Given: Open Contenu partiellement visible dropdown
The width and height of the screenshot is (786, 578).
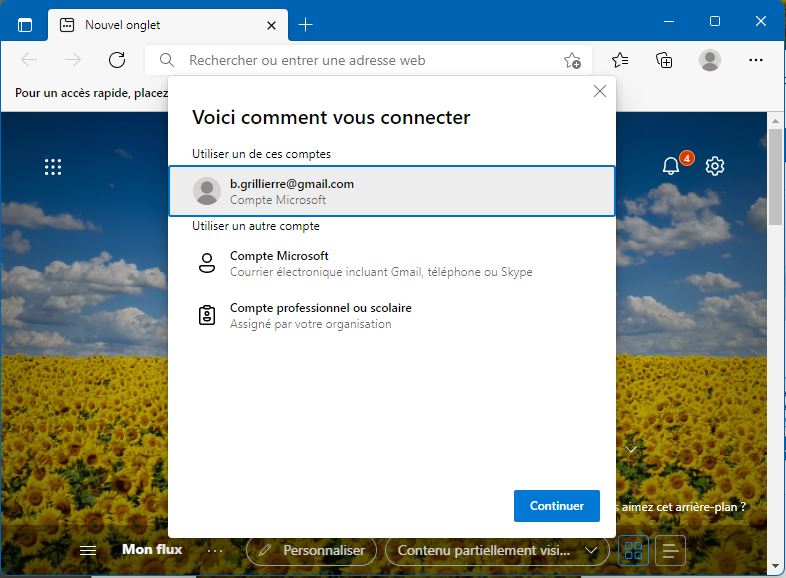Looking at the screenshot, I should (x=497, y=550).
